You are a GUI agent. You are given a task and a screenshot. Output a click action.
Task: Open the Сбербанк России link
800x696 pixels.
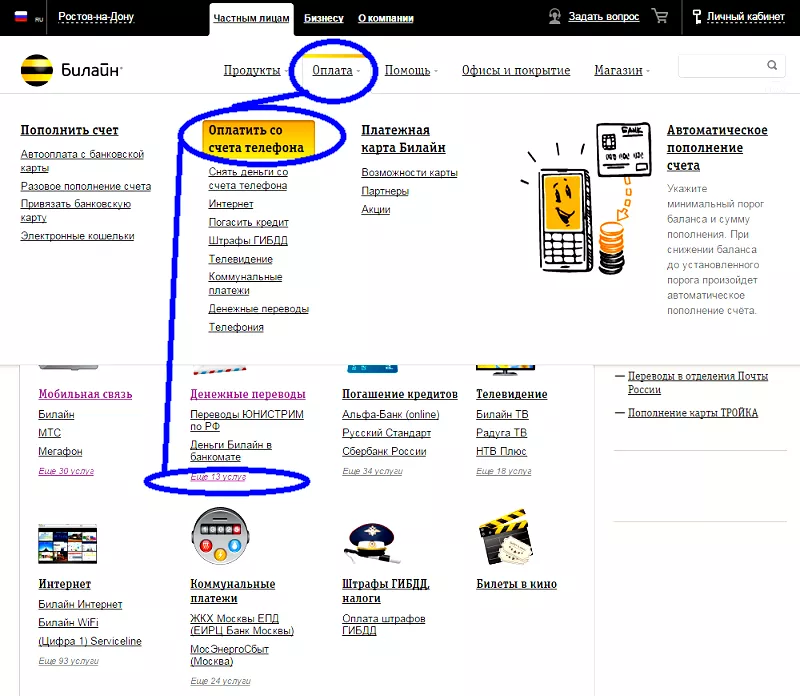pos(384,451)
